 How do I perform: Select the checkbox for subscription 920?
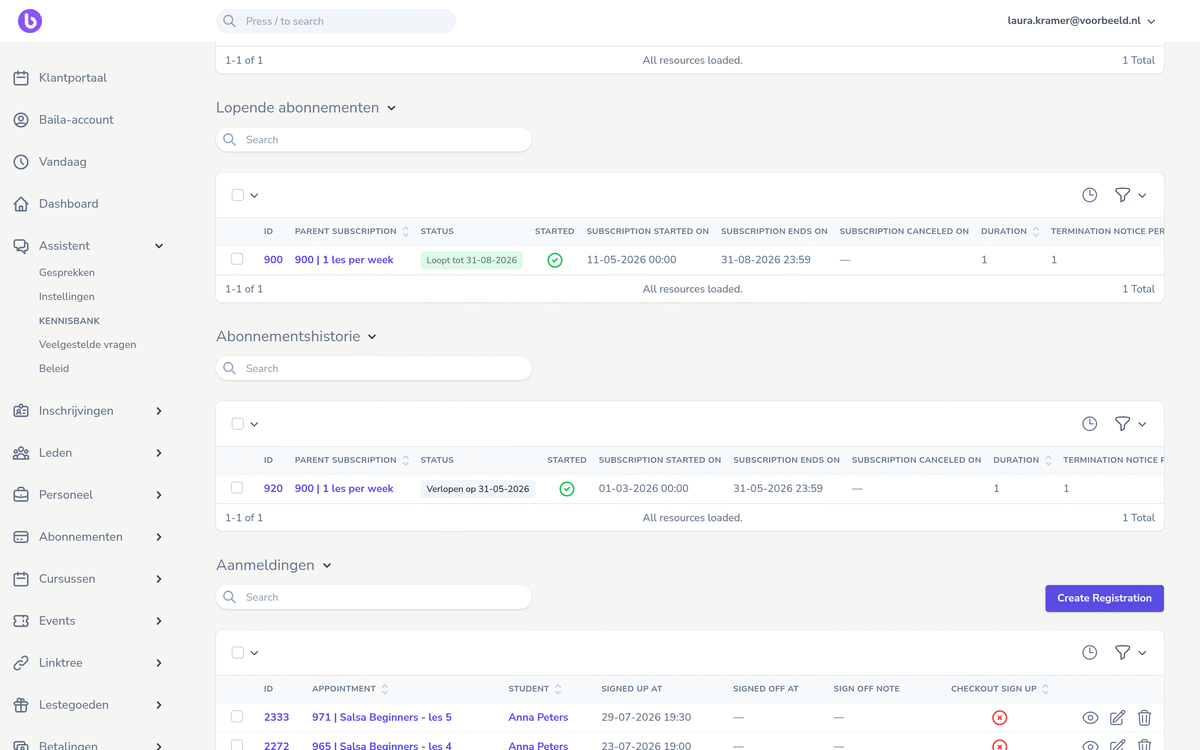tap(237, 488)
